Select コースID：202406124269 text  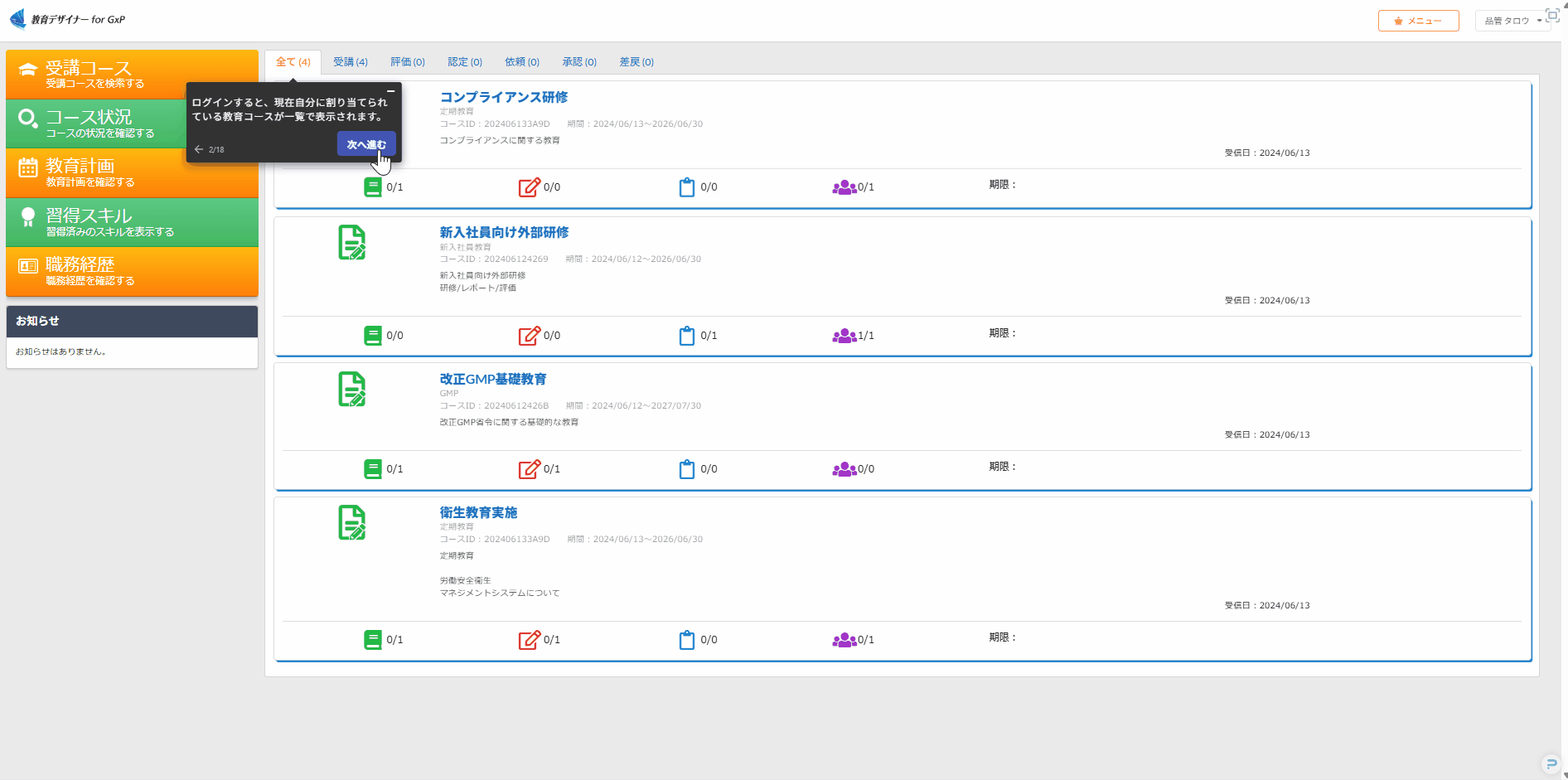click(x=494, y=259)
